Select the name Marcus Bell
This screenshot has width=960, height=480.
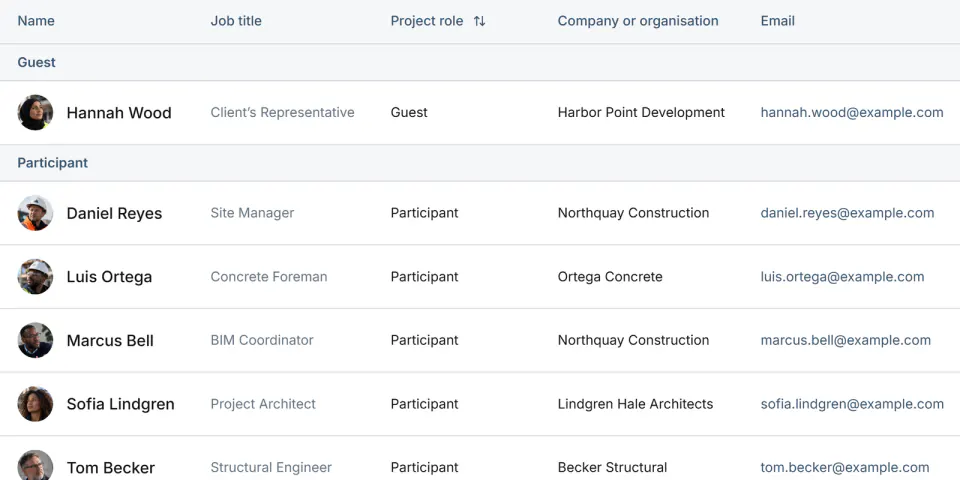tap(110, 340)
